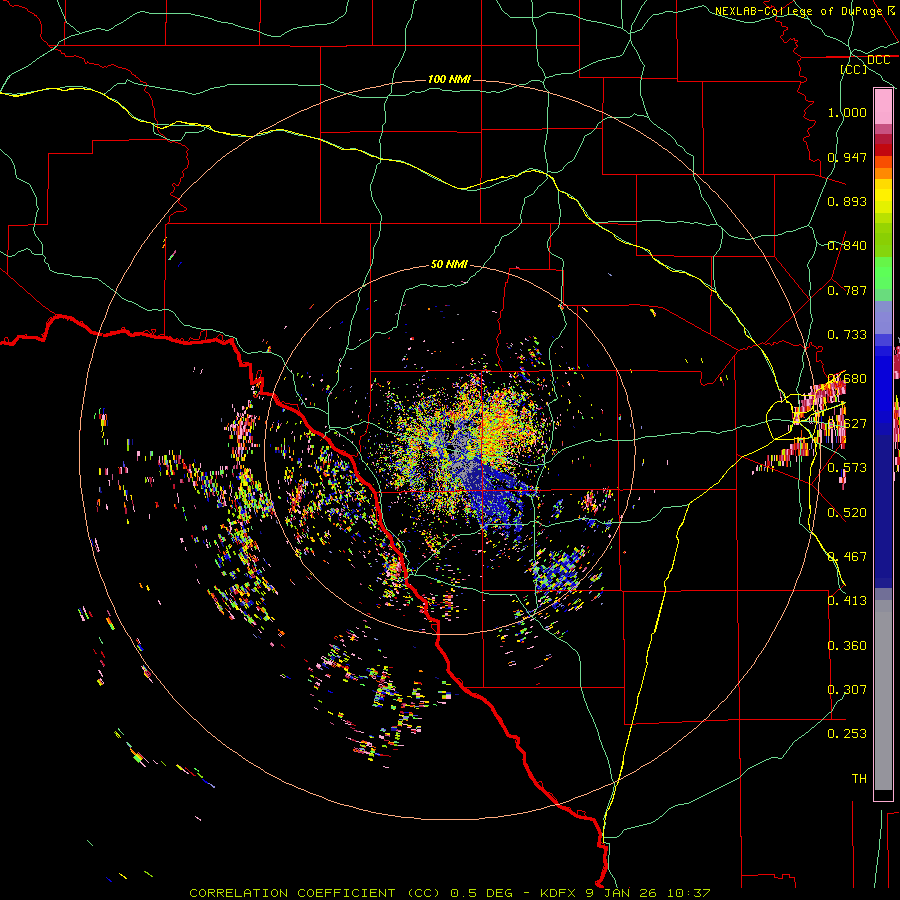Pick the orange segment of the color scale
Screen dimensions: 900x900
pyautogui.click(x=883, y=173)
